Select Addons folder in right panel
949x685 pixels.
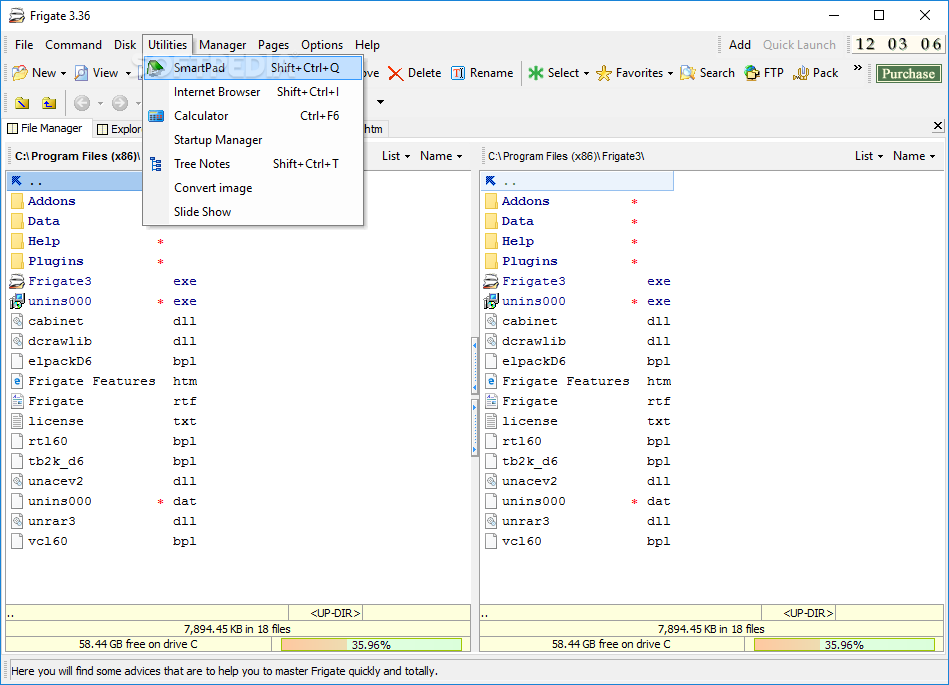577,202
